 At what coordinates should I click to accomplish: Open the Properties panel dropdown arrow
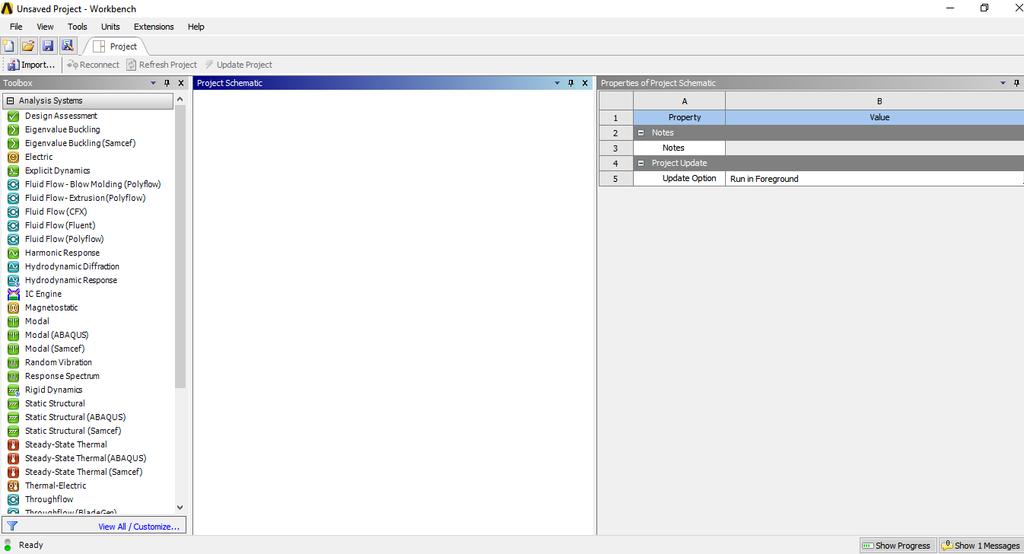(1003, 83)
